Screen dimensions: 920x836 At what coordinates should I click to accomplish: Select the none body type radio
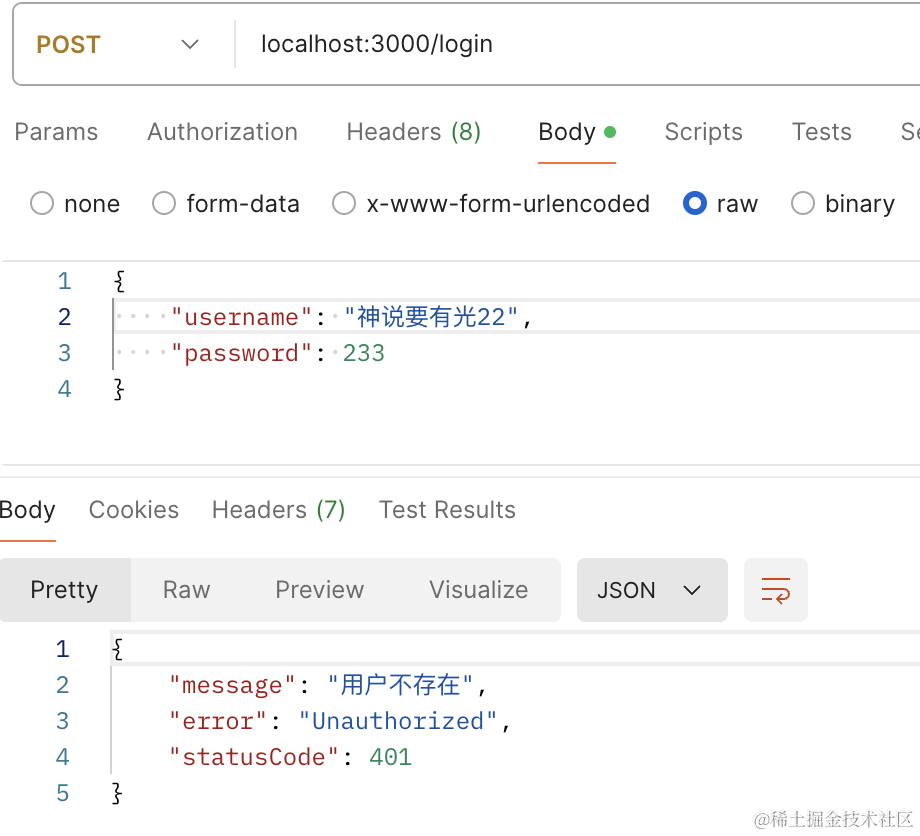click(42, 204)
